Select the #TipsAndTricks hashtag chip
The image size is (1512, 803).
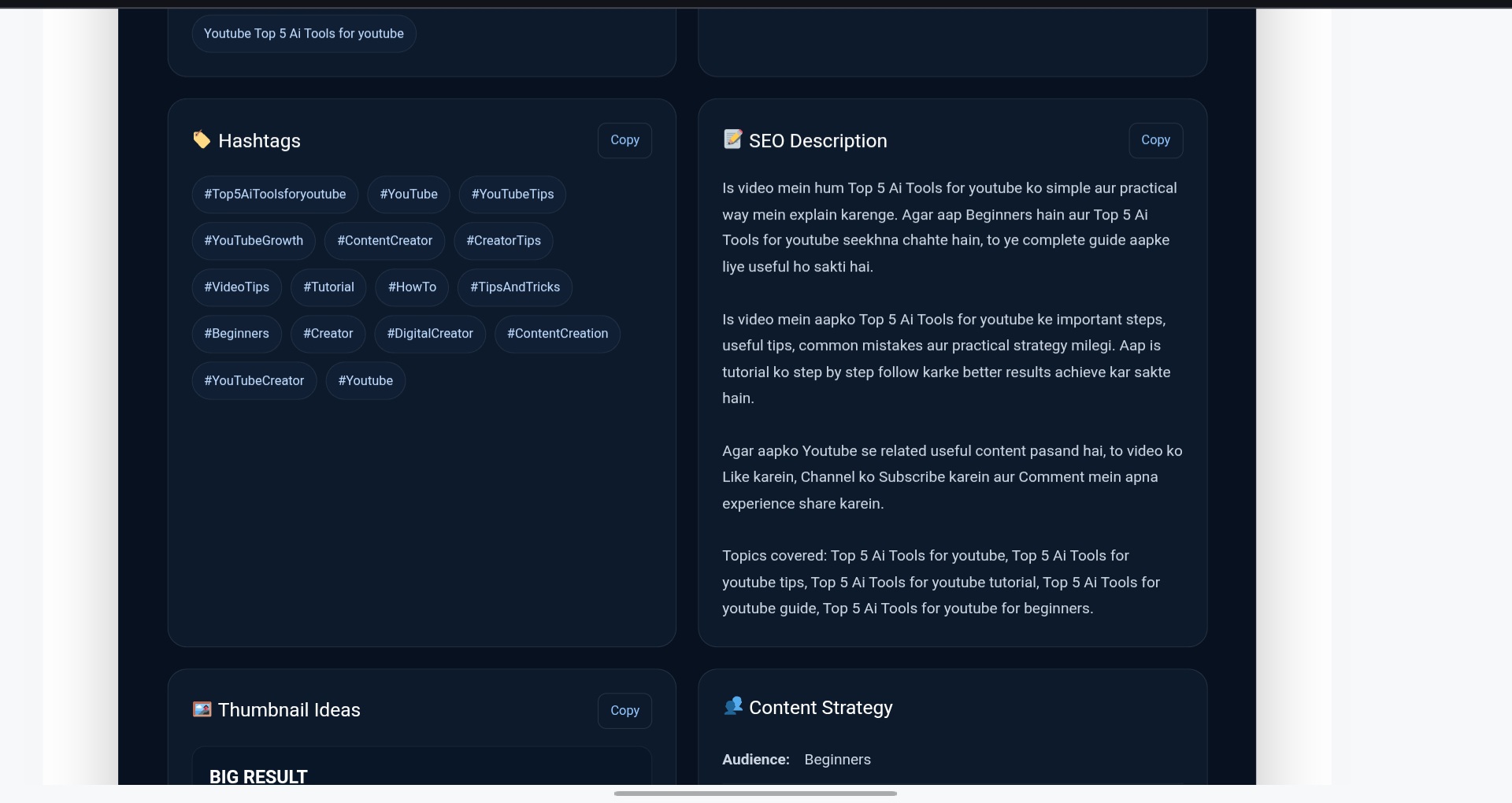point(515,287)
